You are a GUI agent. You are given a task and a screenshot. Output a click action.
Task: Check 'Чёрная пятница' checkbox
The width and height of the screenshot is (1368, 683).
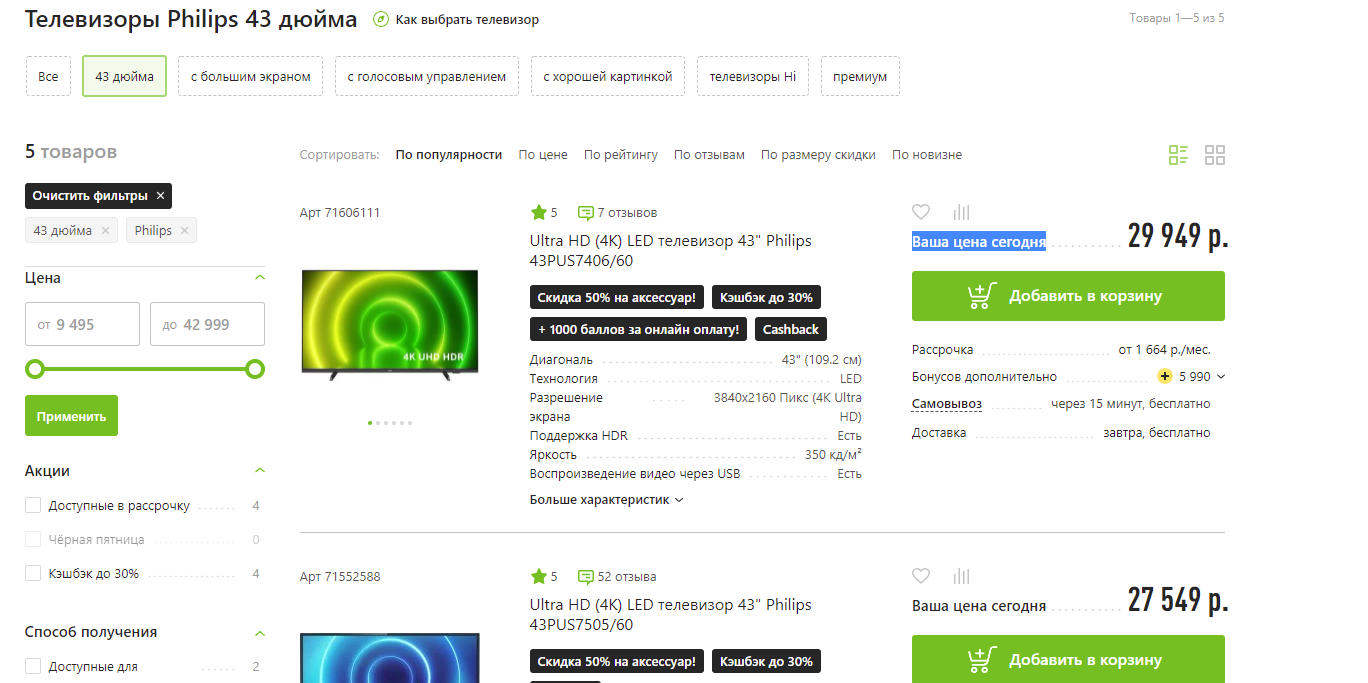[33, 540]
